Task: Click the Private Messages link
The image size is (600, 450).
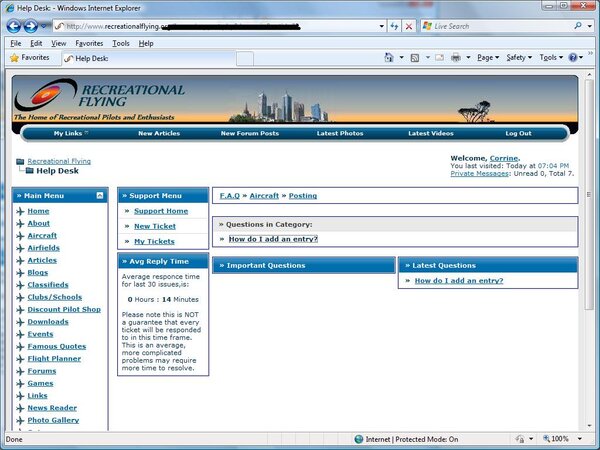Action: click(480, 173)
